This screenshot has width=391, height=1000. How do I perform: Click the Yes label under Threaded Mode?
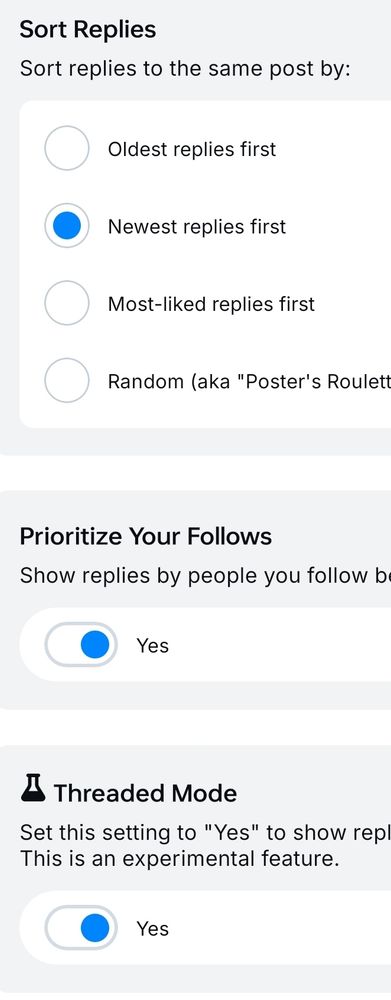152,929
